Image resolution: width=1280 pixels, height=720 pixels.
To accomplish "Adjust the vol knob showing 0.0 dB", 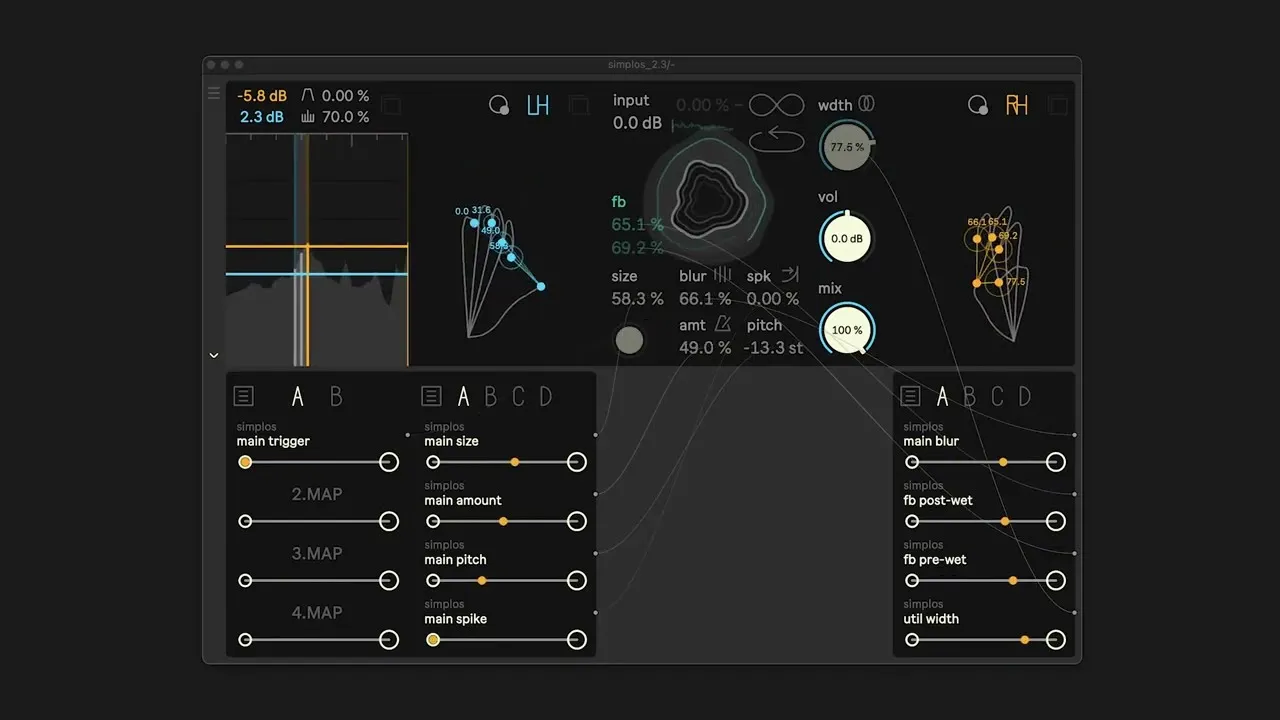I will click(846, 239).
